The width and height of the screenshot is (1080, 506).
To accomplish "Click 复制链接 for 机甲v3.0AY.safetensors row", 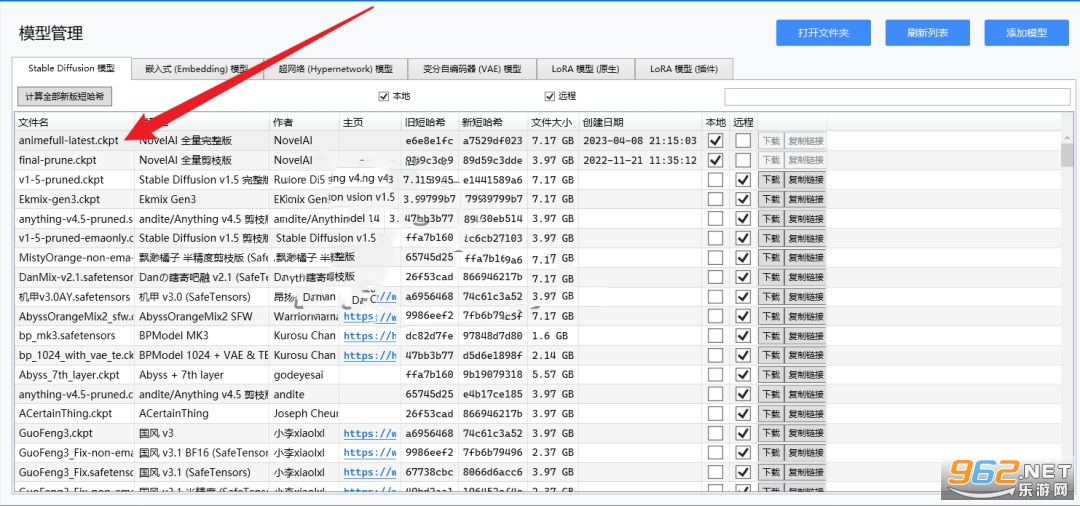I will click(x=805, y=297).
